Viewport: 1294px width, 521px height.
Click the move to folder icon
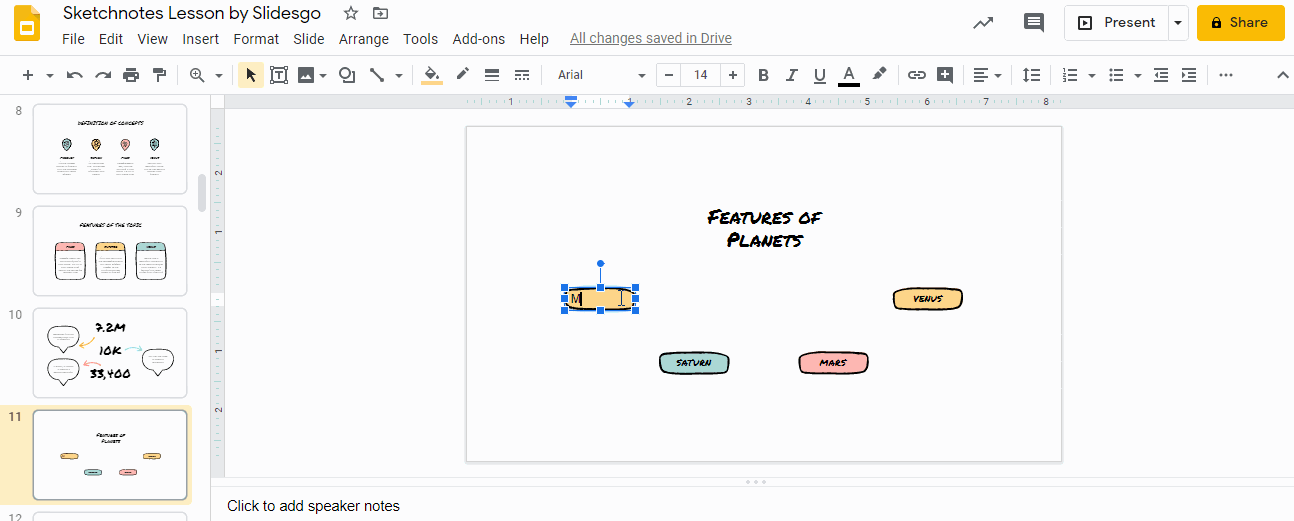coord(380,13)
